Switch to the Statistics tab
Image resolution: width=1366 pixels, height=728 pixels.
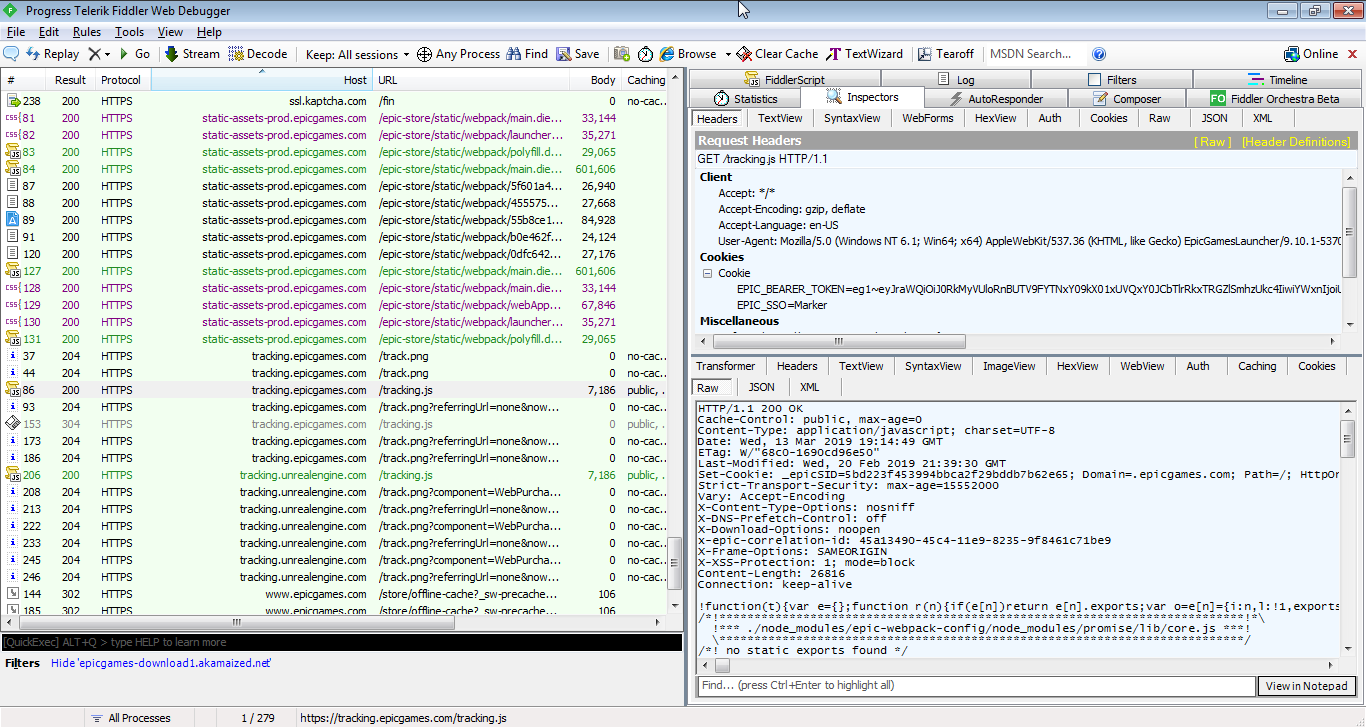tap(746, 99)
